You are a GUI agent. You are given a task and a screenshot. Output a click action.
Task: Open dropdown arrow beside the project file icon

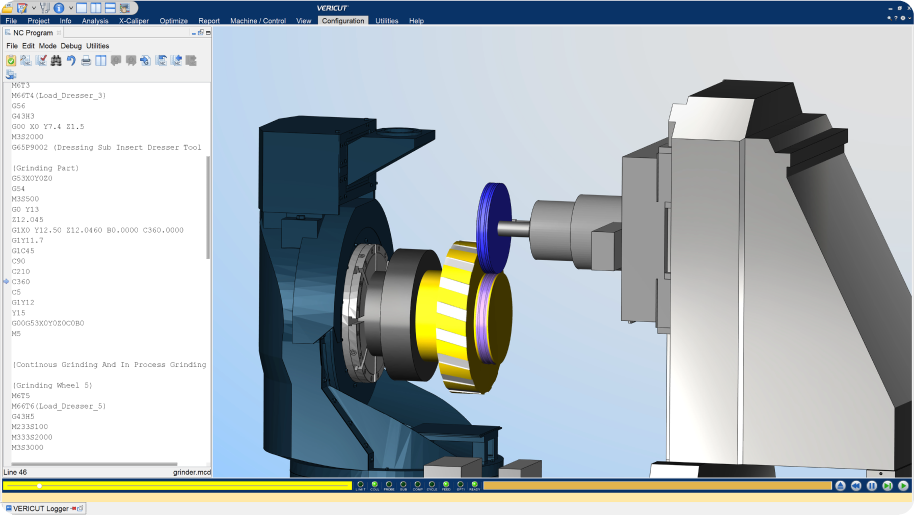click(33, 8)
